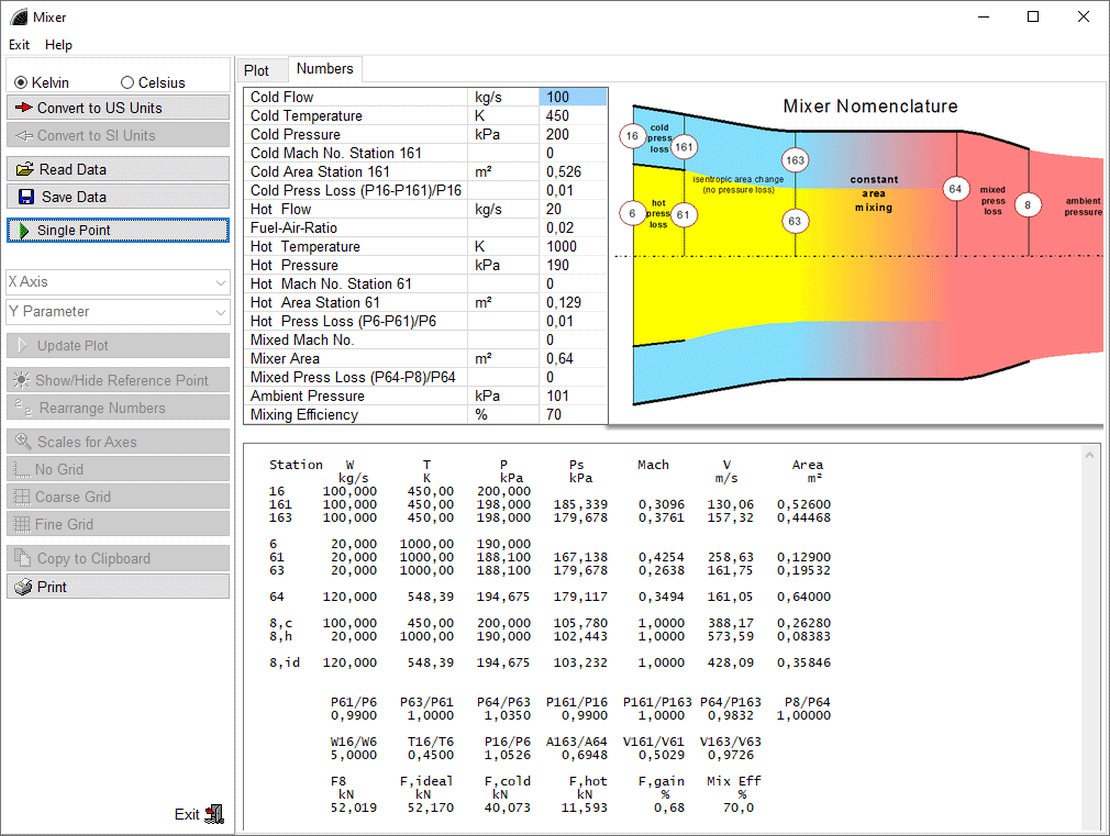The width and height of the screenshot is (1110, 836).
Task: Open the X Axis dropdown
Action: (x=118, y=283)
